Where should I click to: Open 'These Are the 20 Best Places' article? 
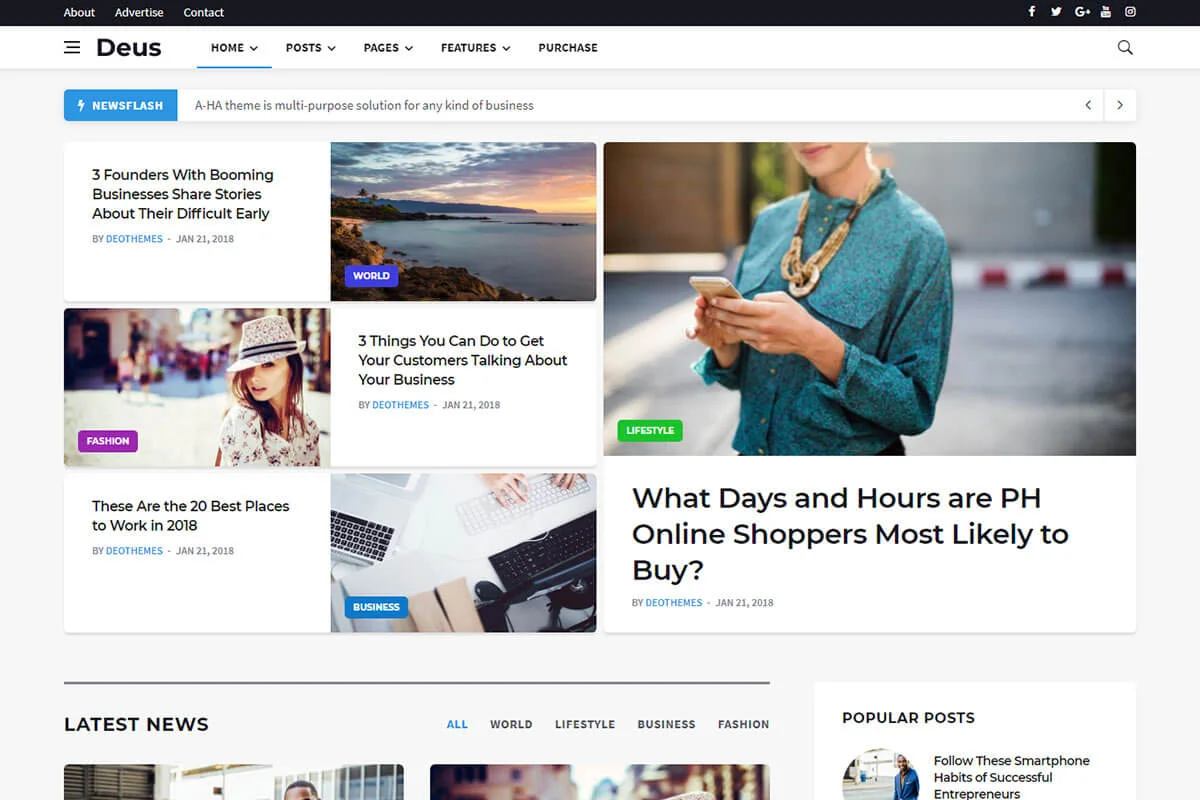(x=191, y=516)
